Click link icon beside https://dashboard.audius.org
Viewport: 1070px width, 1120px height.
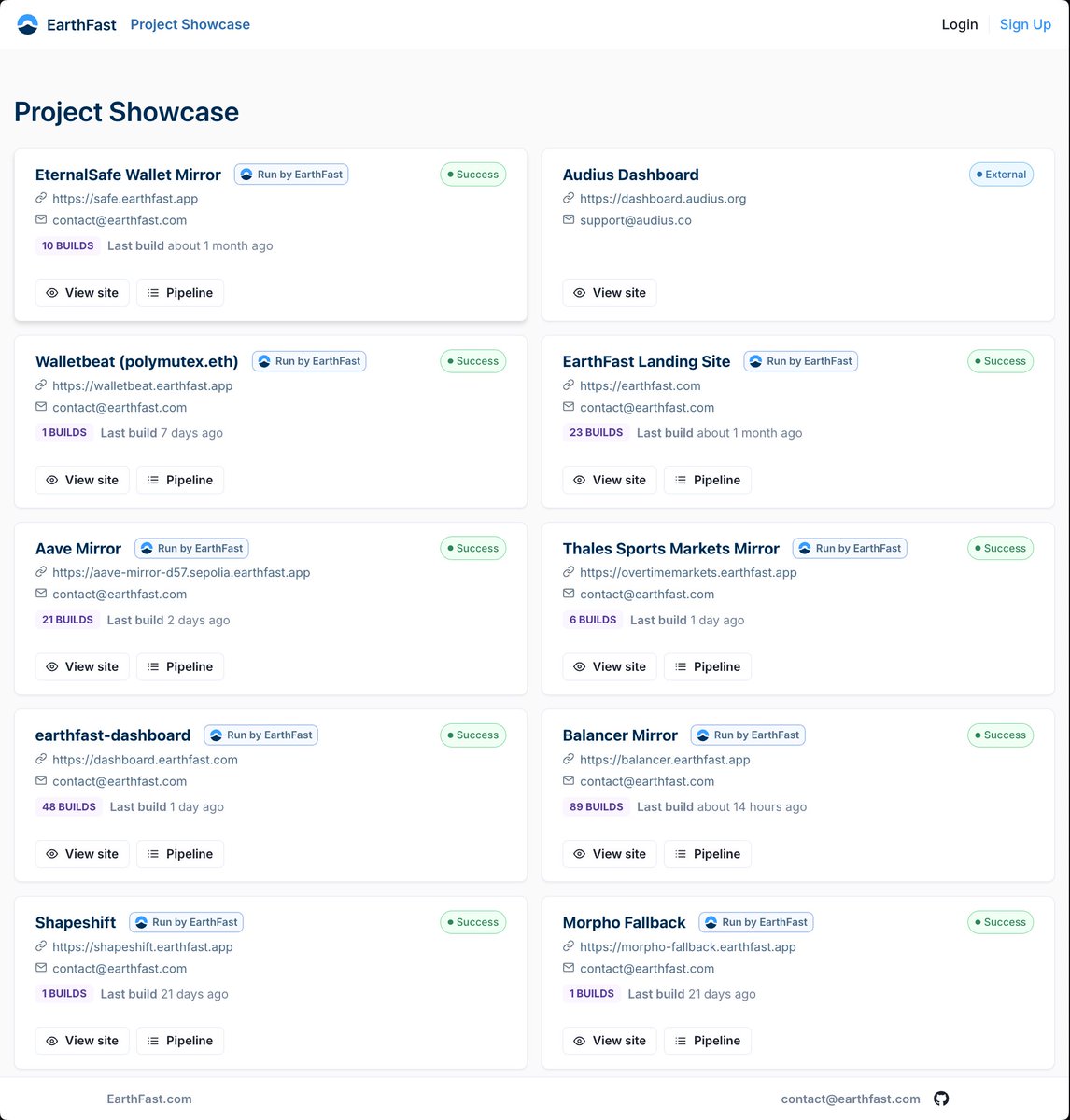coord(569,198)
